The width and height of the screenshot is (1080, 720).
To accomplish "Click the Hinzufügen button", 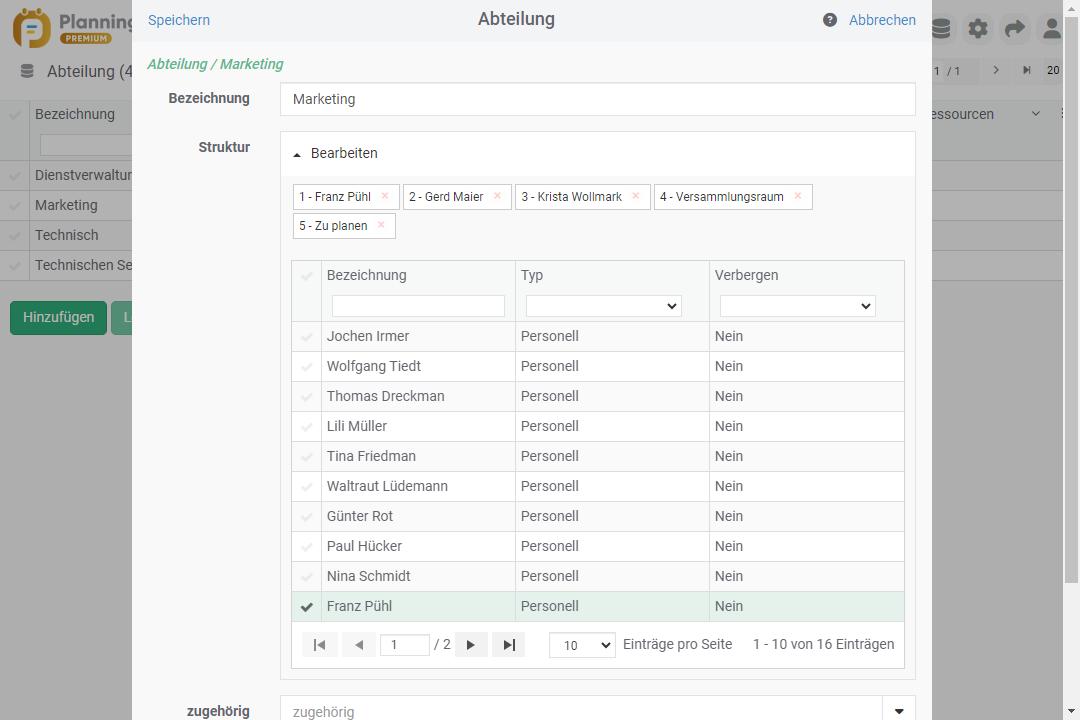I will pyautogui.click(x=58, y=317).
